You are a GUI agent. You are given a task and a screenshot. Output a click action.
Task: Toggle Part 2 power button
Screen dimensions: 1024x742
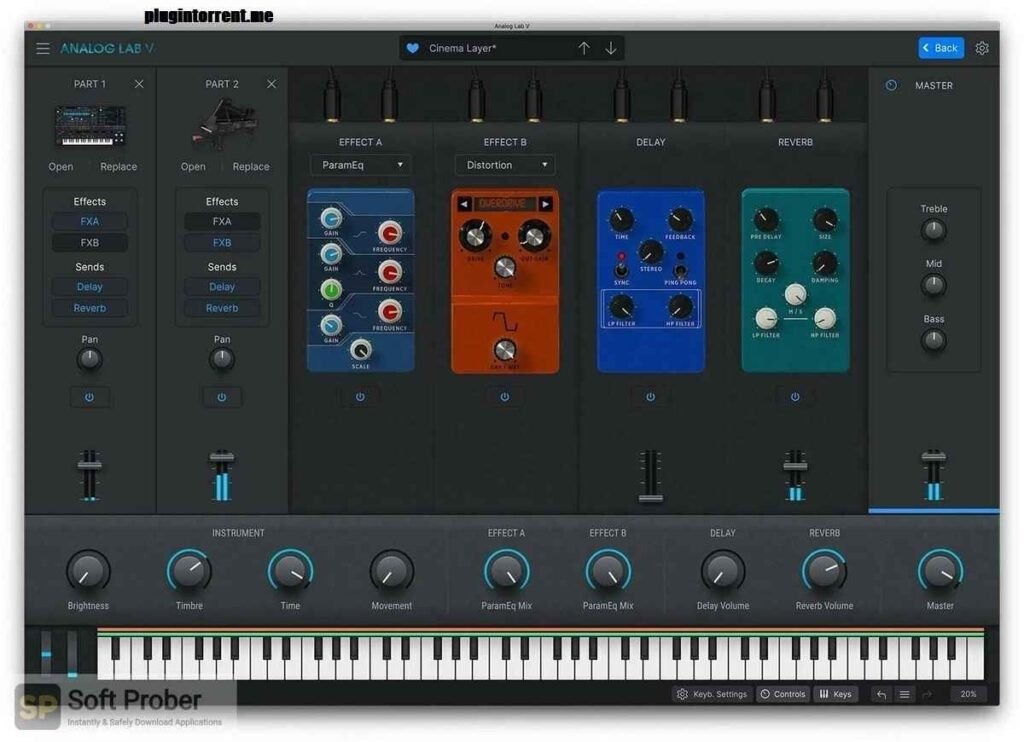click(x=221, y=397)
